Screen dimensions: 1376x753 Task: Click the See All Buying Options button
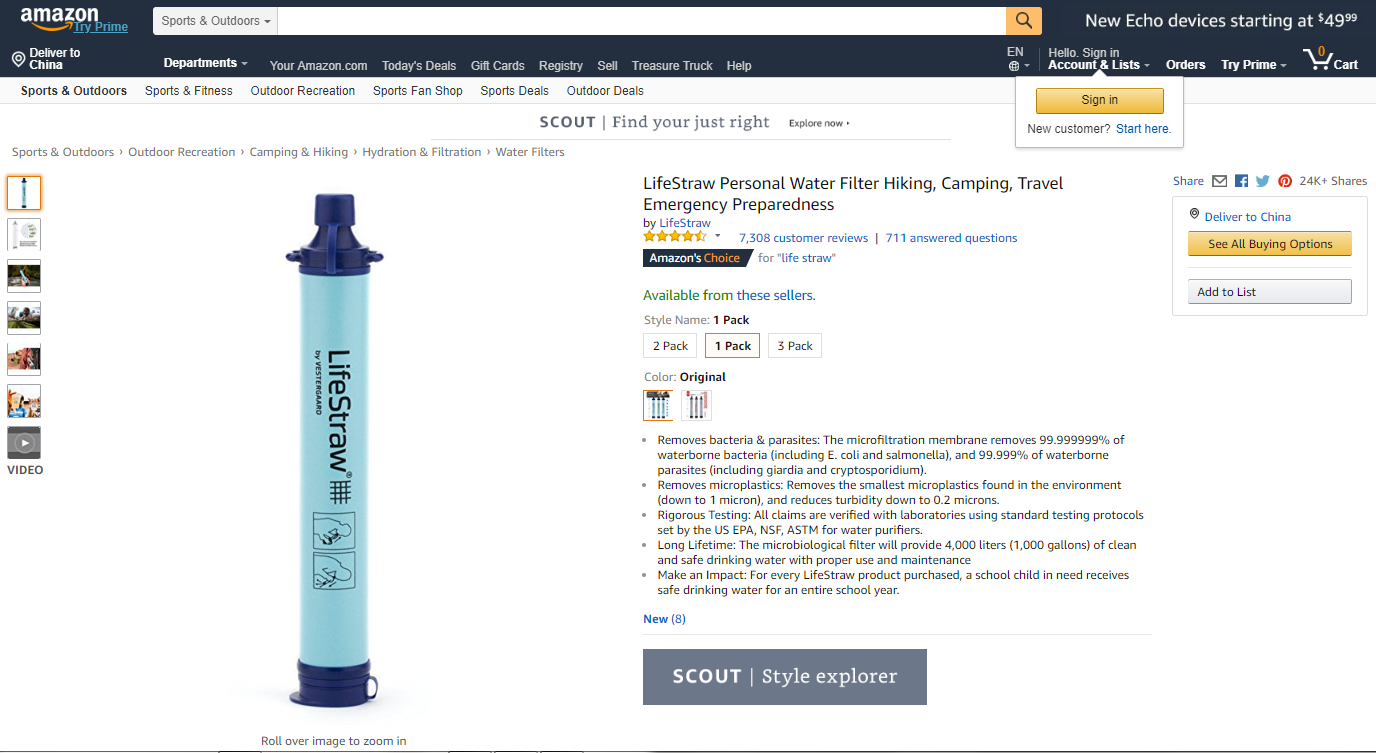1269,244
